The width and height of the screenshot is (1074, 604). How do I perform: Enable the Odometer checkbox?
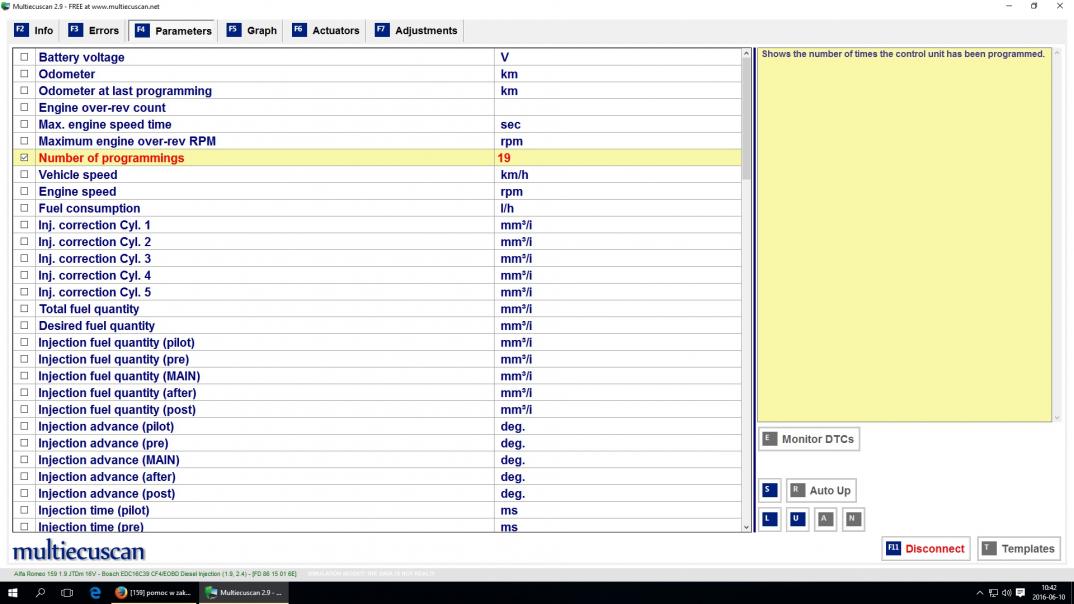25,74
